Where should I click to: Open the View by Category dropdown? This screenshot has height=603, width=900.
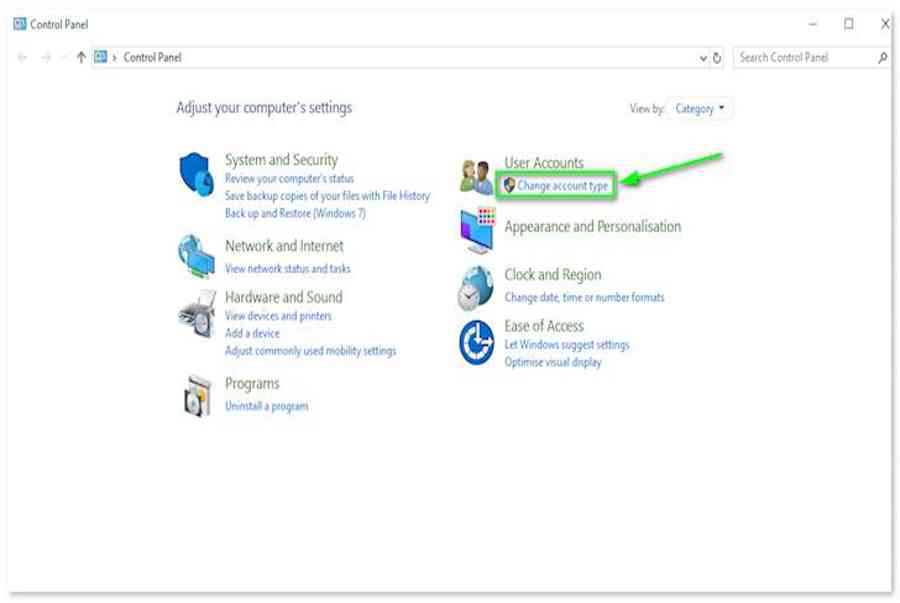[700, 108]
